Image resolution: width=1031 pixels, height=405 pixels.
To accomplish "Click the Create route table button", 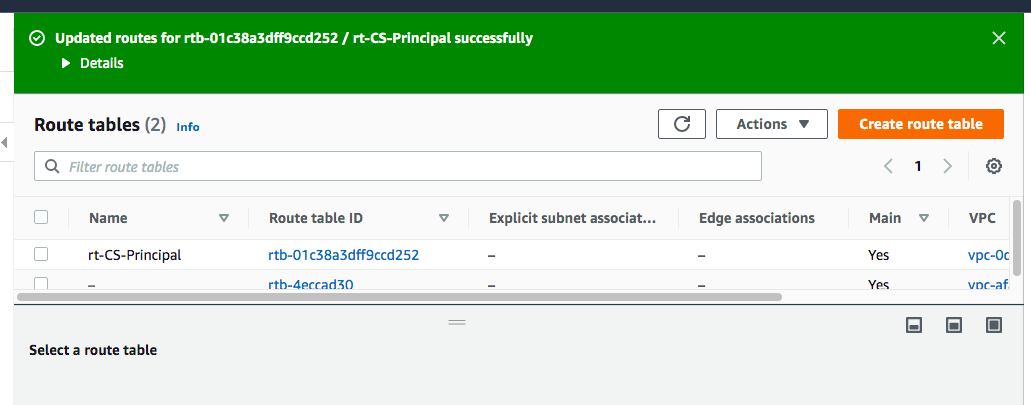I will (x=920, y=124).
